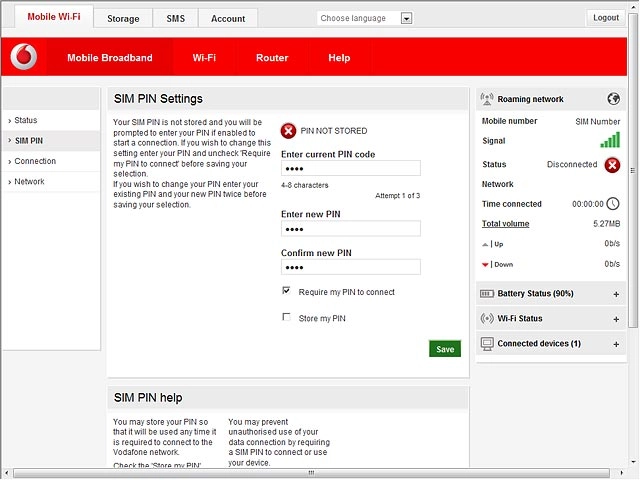Uncheck Require my PIN to connect
Image resolution: width=640 pixels, height=480 pixels.
(286, 291)
